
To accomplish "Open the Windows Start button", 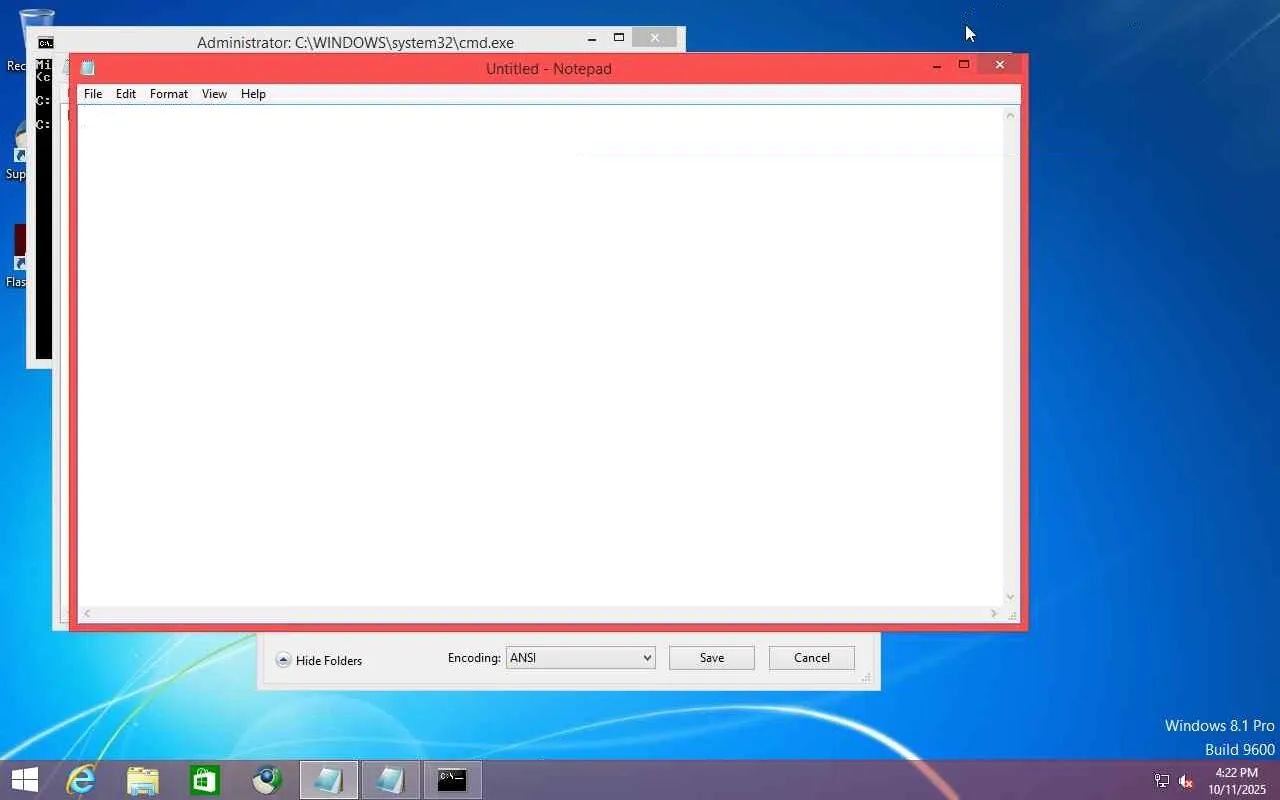I will point(25,780).
